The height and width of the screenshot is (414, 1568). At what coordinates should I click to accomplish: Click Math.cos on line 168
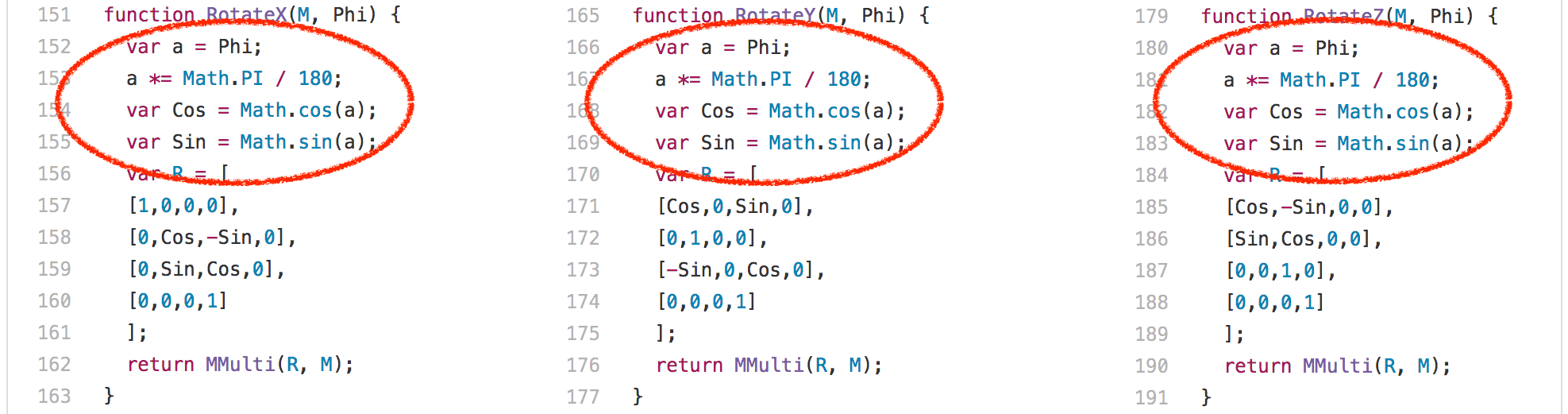tap(815, 111)
